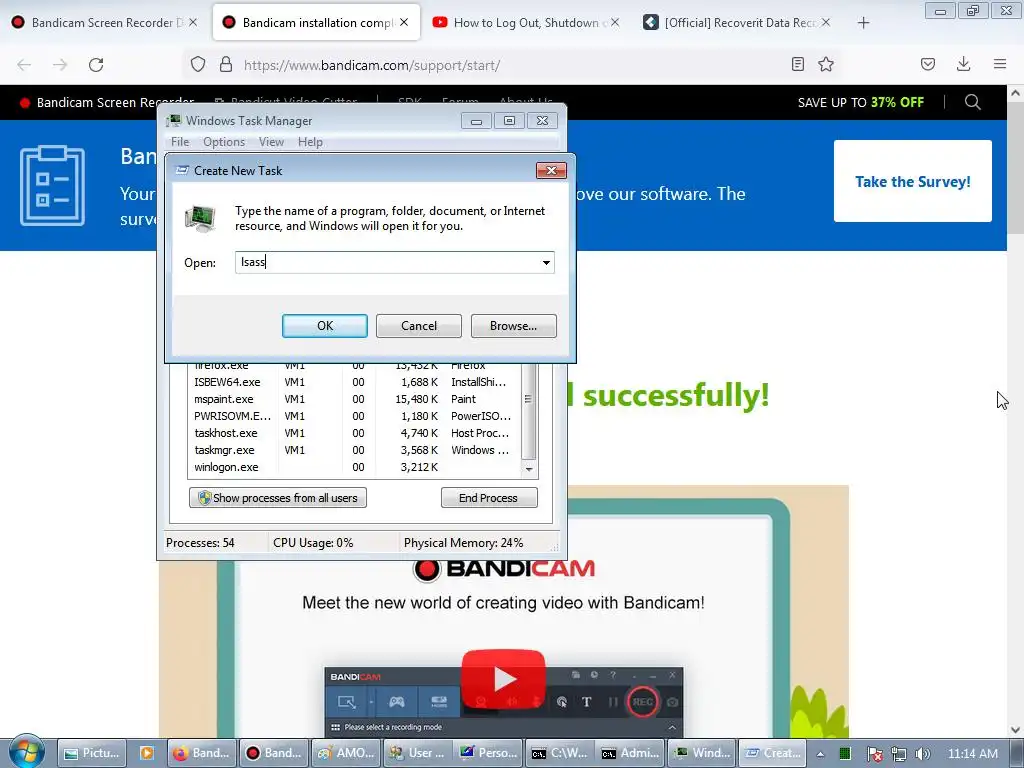Open the tracking protection shield icon
This screenshot has width=1024, height=768.
pyautogui.click(x=198, y=65)
